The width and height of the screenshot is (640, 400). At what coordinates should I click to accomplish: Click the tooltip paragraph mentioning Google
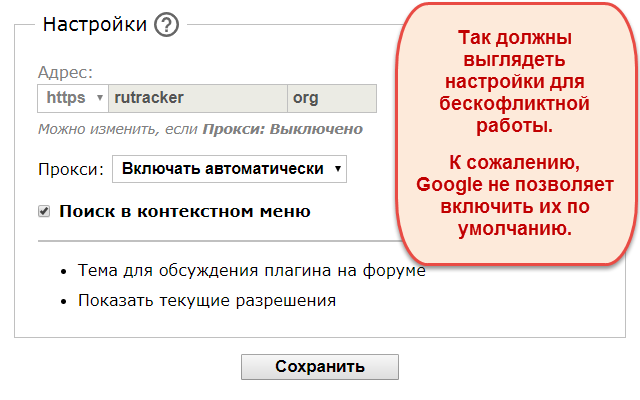point(515,196)
